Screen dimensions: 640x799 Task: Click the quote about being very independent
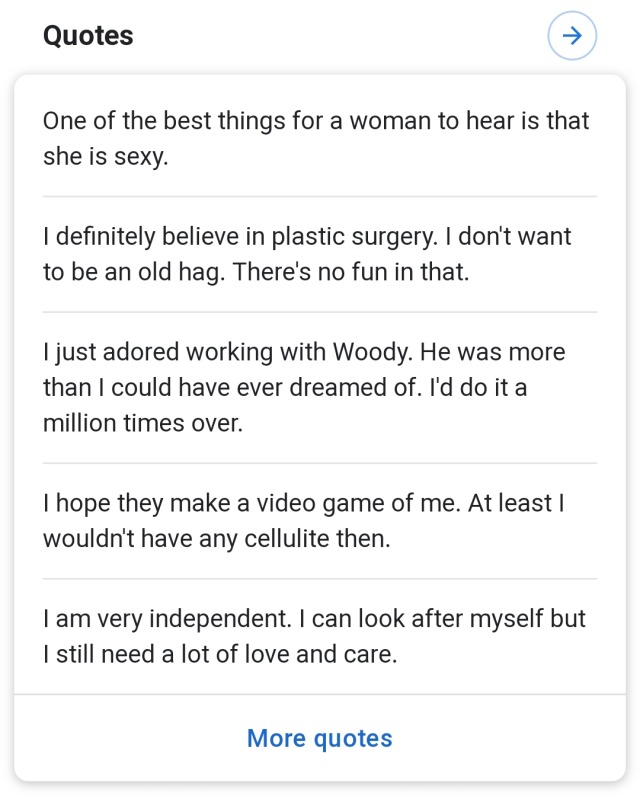314,637
